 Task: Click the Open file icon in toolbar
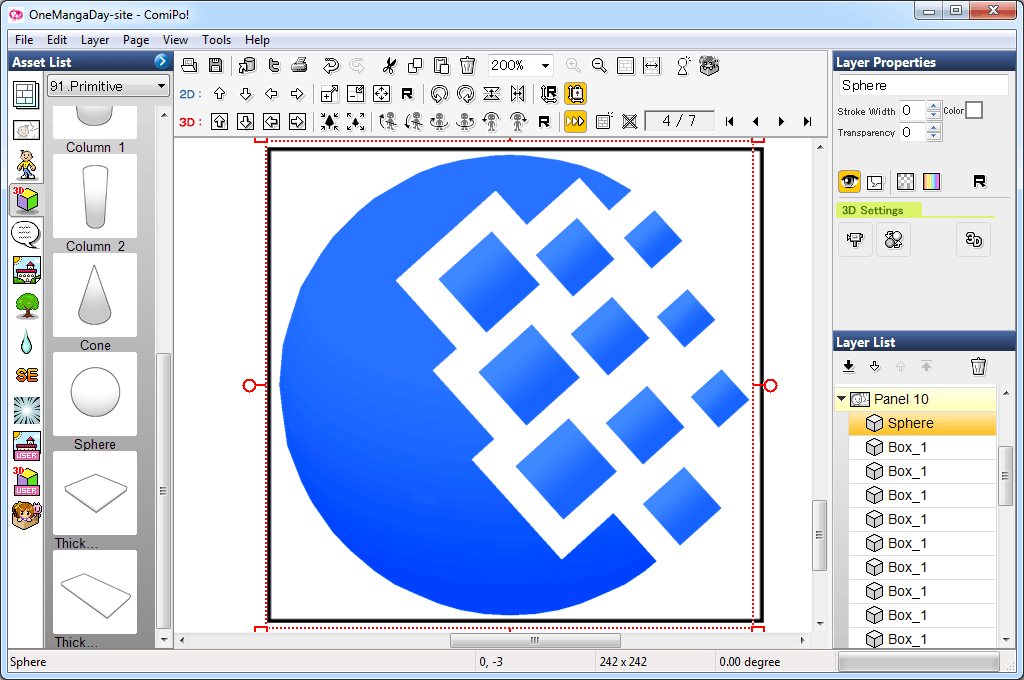coord(189,65)
